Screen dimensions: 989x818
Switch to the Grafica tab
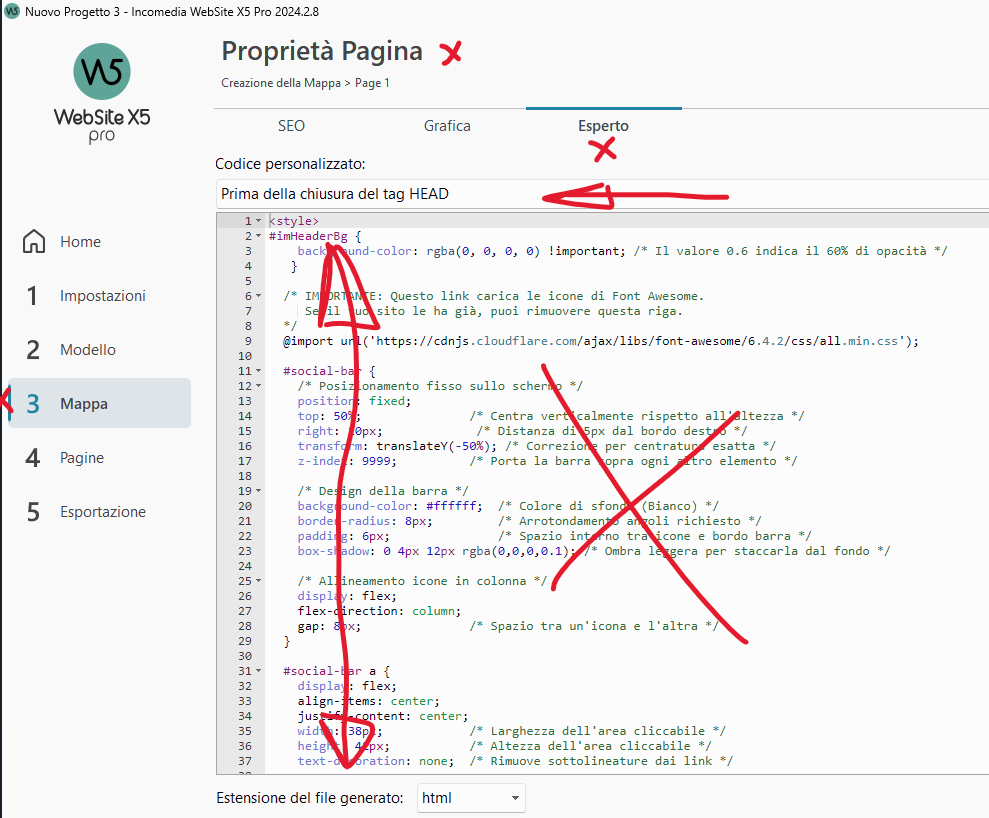click(x=447, y=126)
